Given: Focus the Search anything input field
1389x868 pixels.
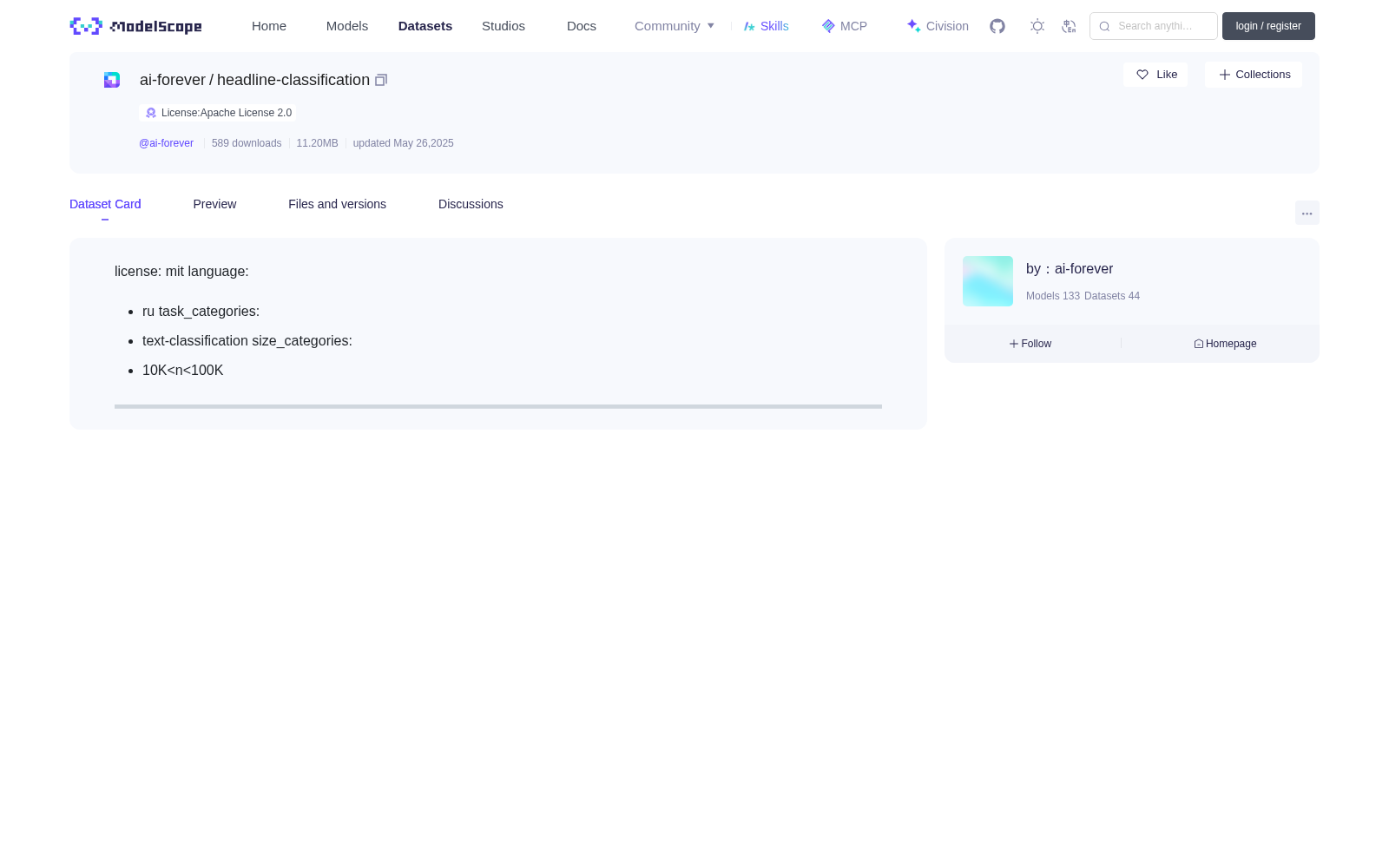Looking at the screenshot, I should pos(1154,26).
